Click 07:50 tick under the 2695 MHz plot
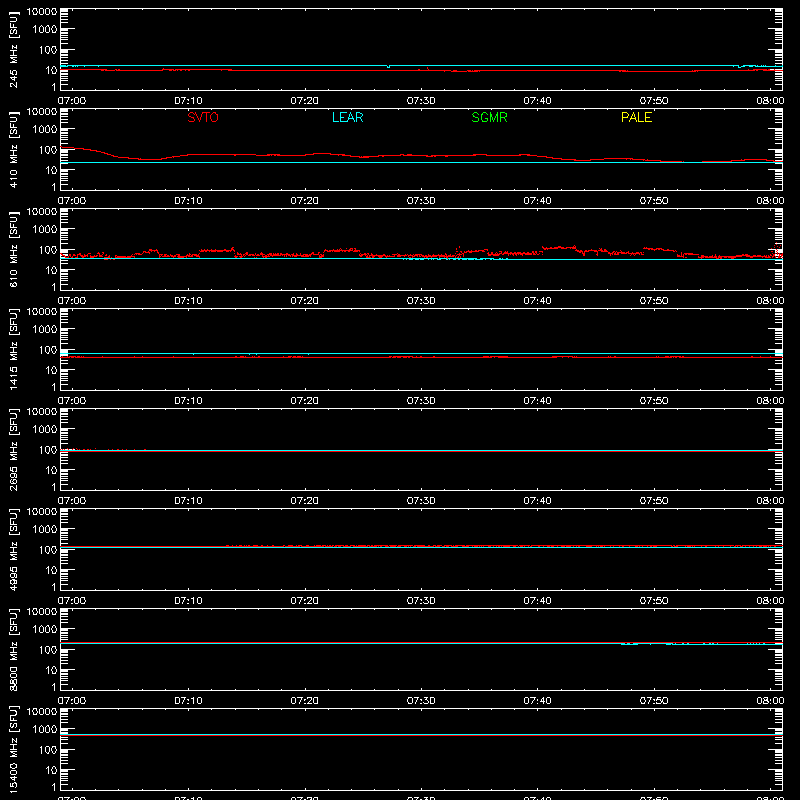 click(x=654, y=501)
